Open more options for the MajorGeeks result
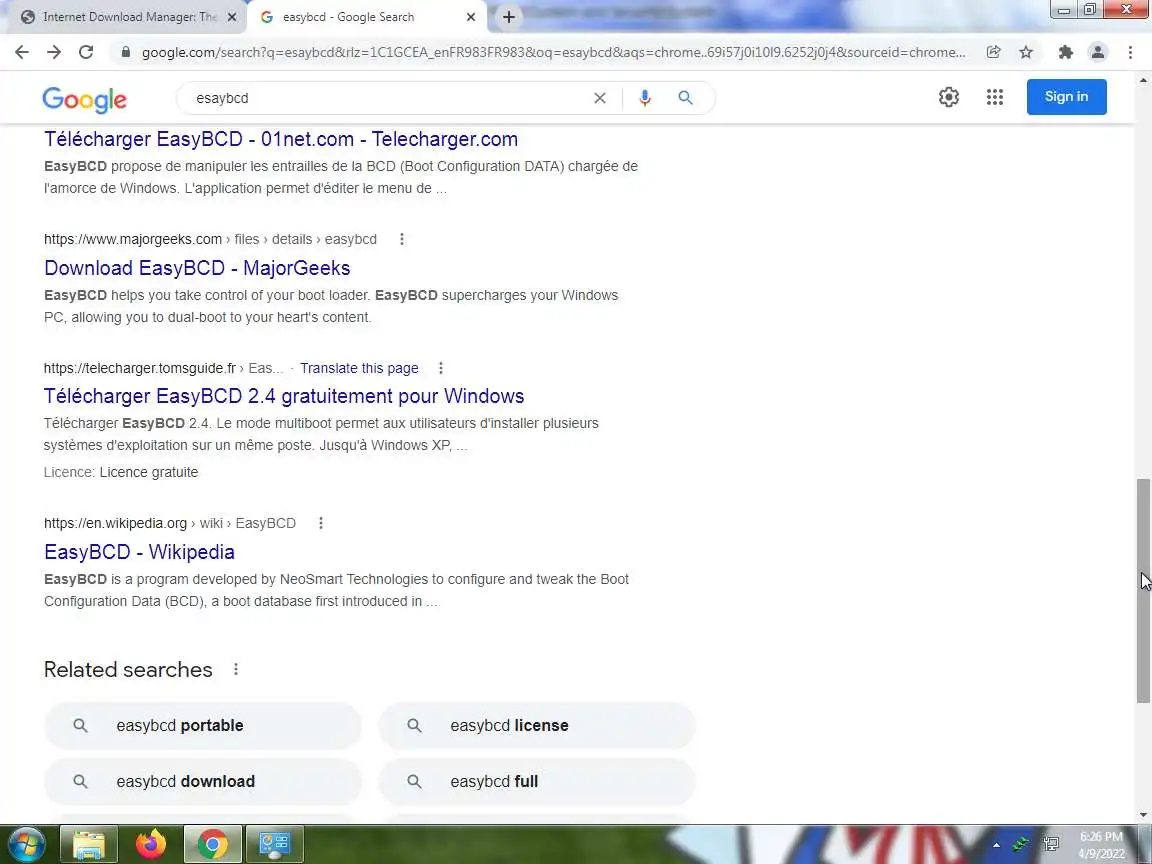The height and width of the screenshot is (864, 1152). [401, 240]
